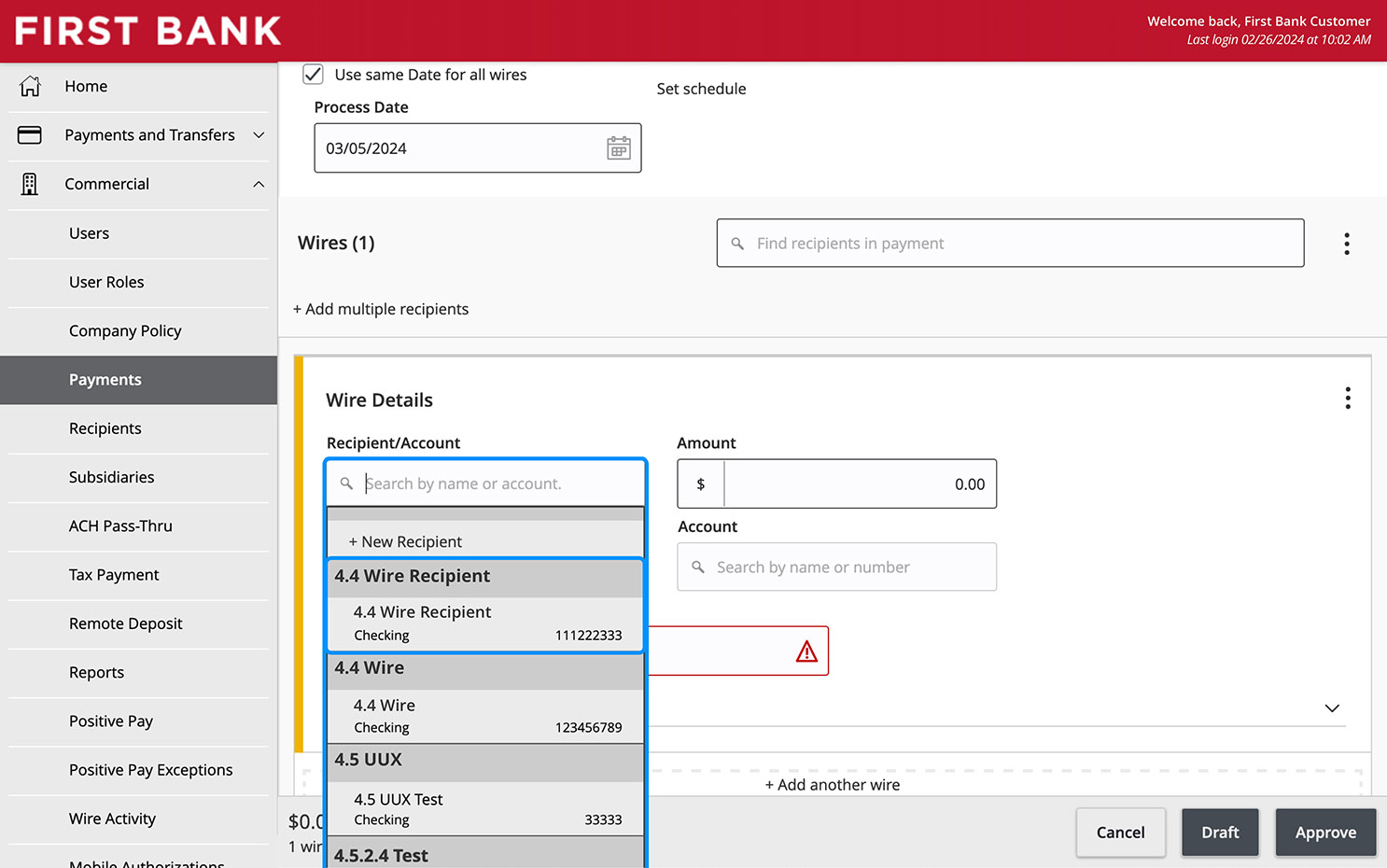Click the Recipient/Account search box
This screenshot has width=1387, height=868.
point(485,483)
